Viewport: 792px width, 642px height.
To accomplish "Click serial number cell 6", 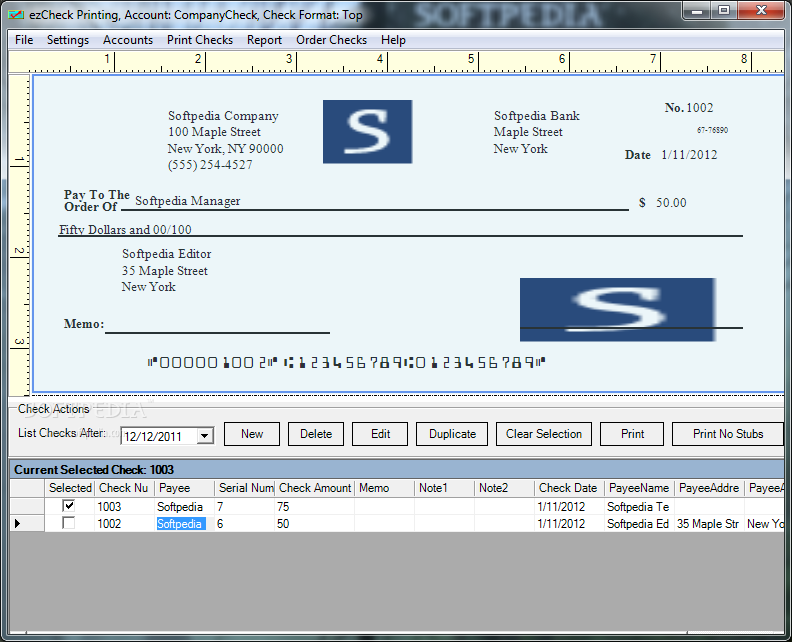I will coord(244,524).
